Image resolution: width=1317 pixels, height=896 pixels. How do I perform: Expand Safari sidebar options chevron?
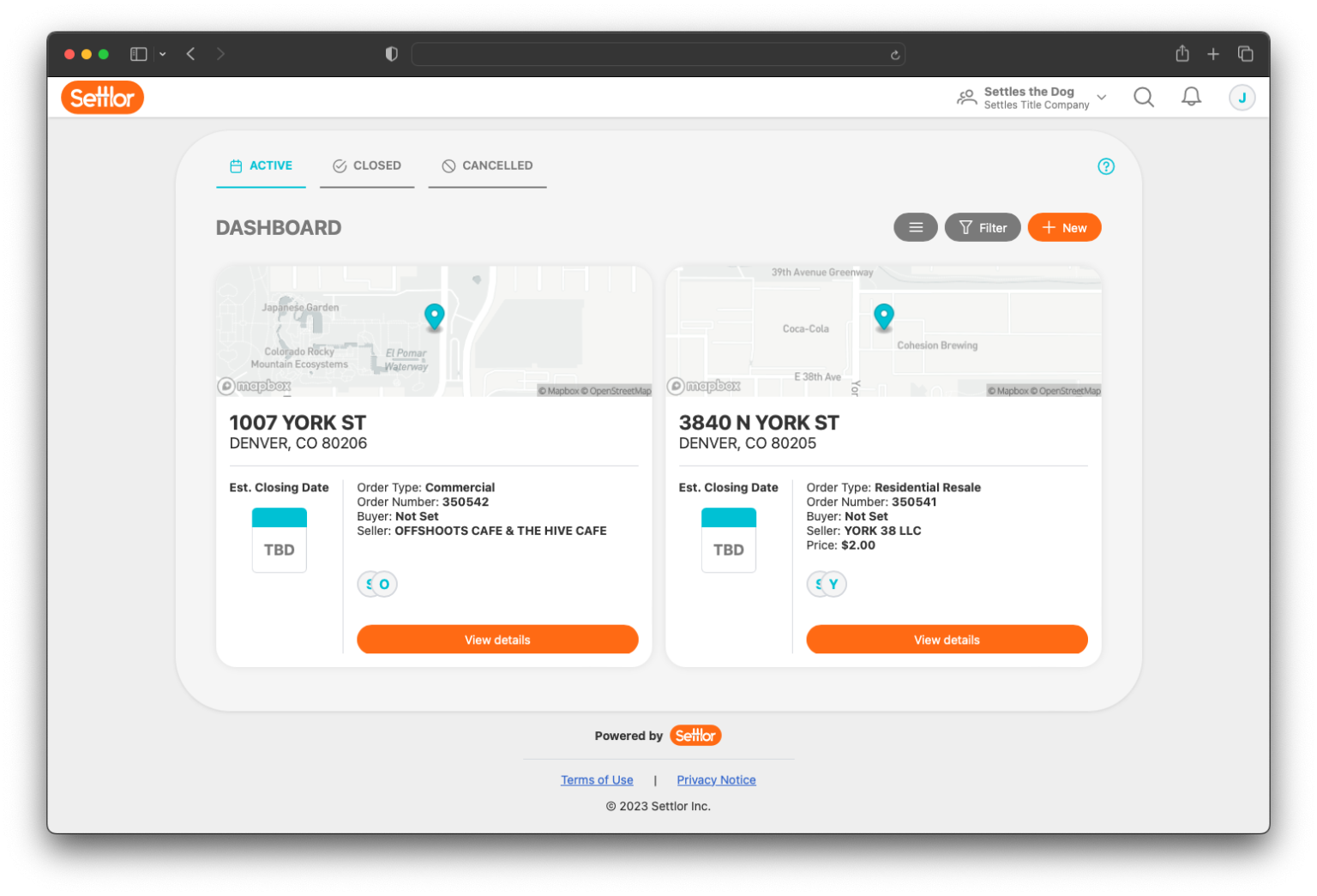pos(162,54)
